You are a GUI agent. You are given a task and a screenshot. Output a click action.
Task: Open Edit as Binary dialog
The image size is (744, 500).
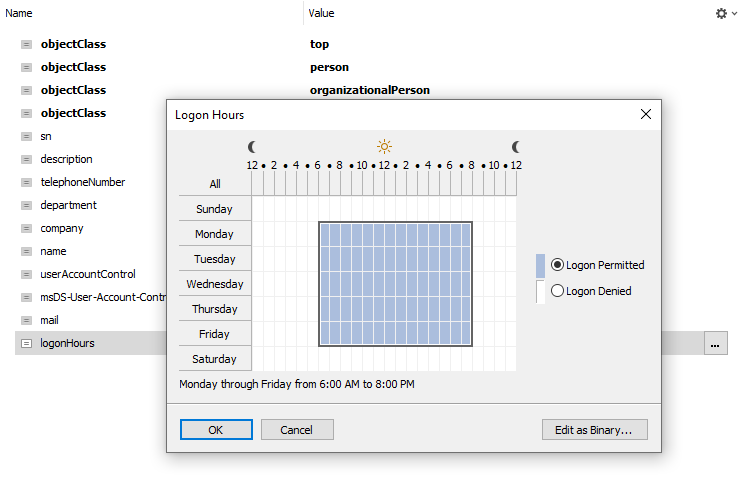click(x=595, y=429)
